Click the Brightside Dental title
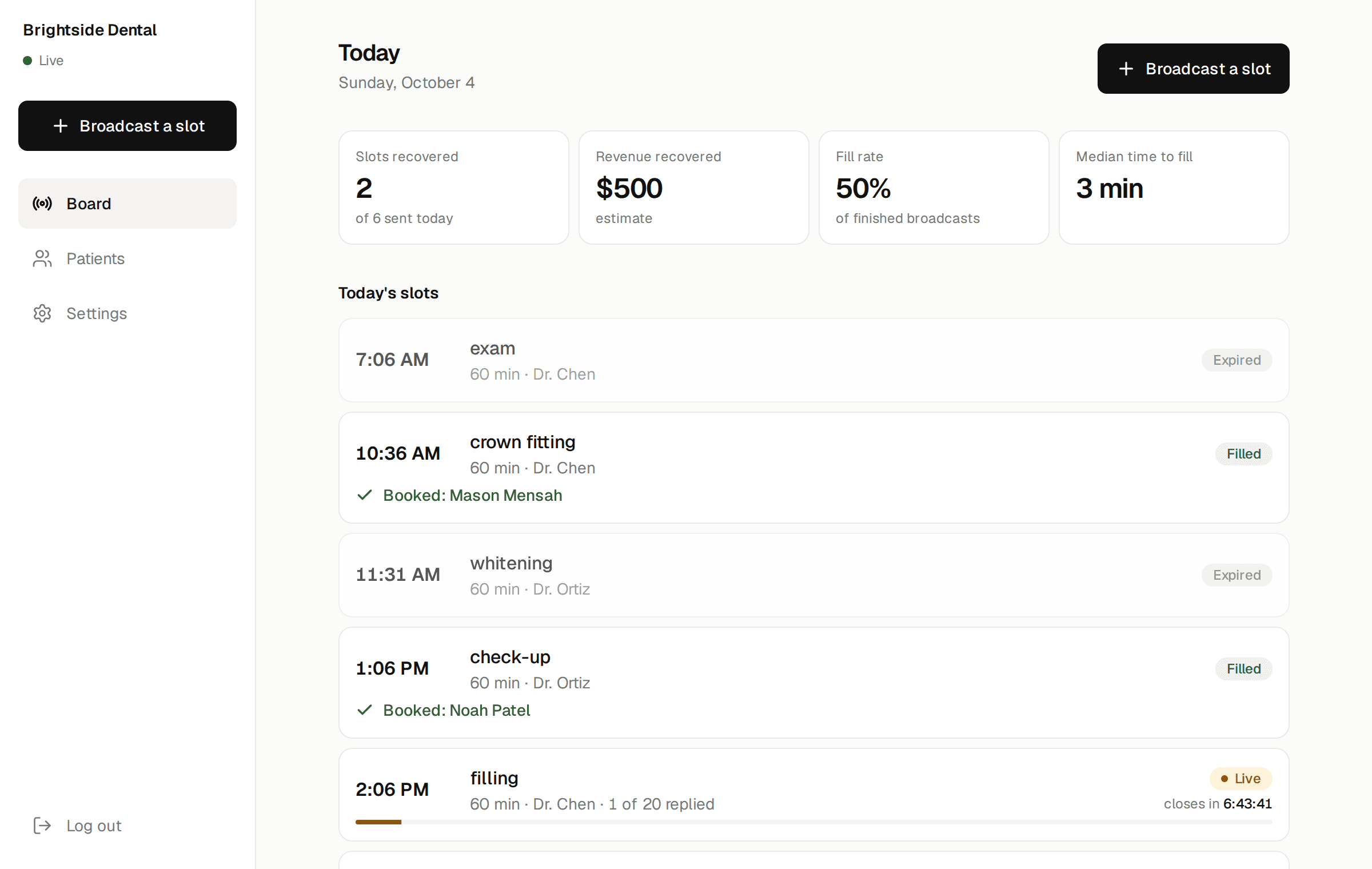This screenshot has width=1372, height=869. pyautogui.click(x=90, y=30)
